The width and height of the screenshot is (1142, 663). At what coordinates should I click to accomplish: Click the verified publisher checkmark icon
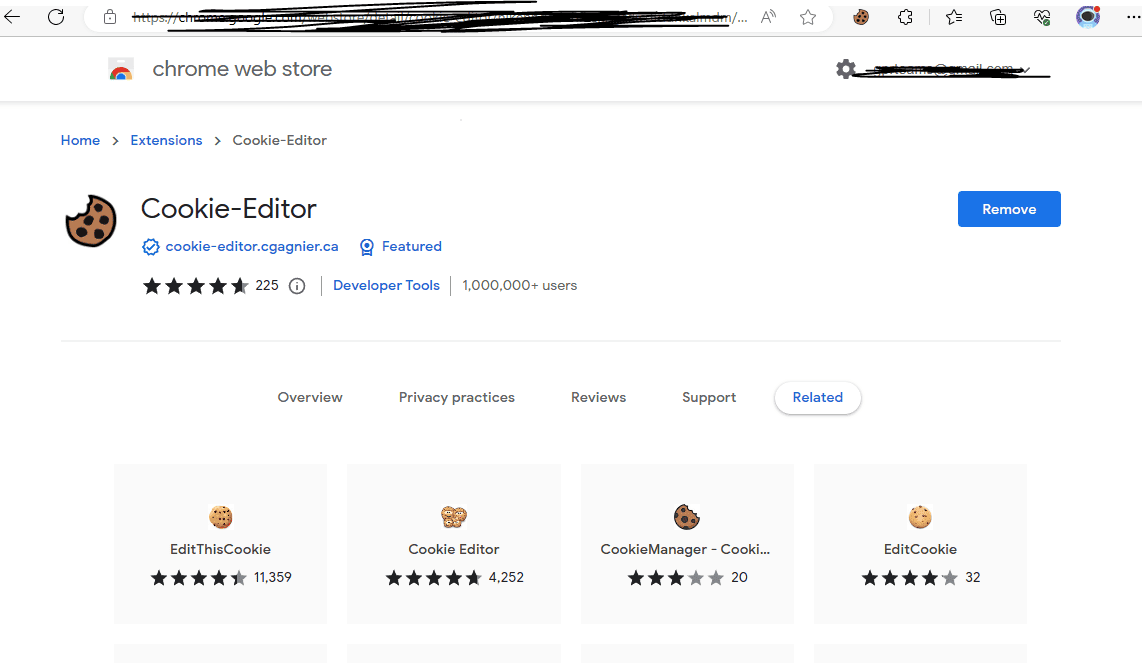coord(151,246)
